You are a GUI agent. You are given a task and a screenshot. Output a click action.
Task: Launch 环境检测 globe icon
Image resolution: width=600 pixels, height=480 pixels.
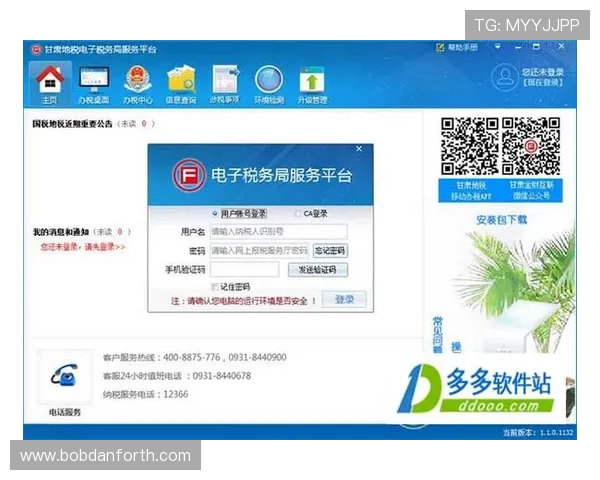pos(268,80)
